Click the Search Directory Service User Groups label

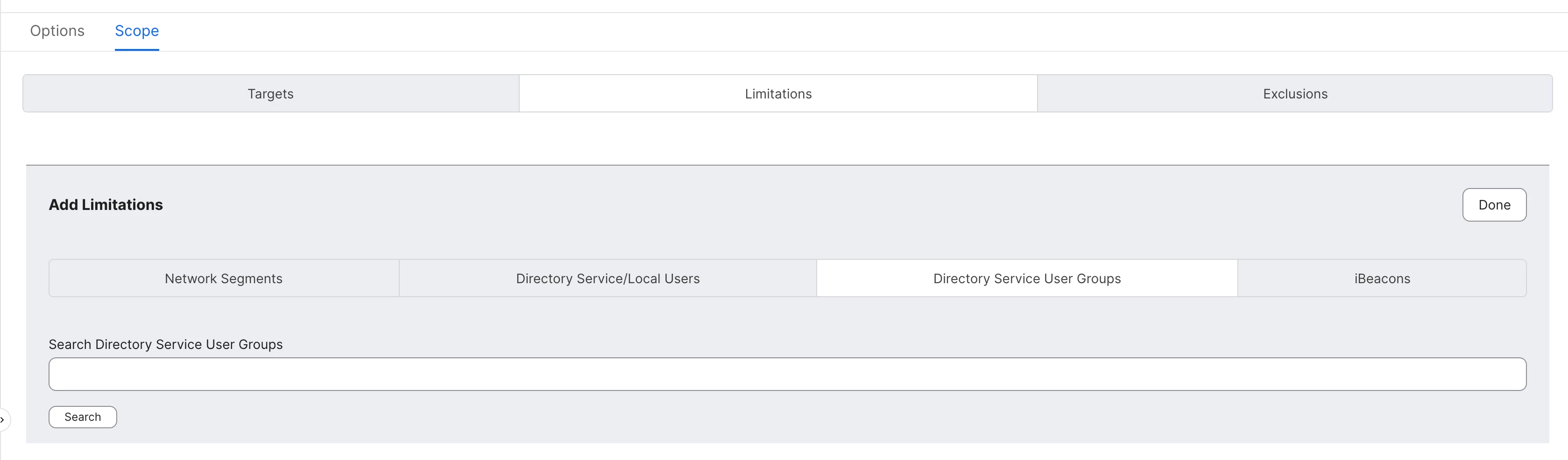click(166, 344)
